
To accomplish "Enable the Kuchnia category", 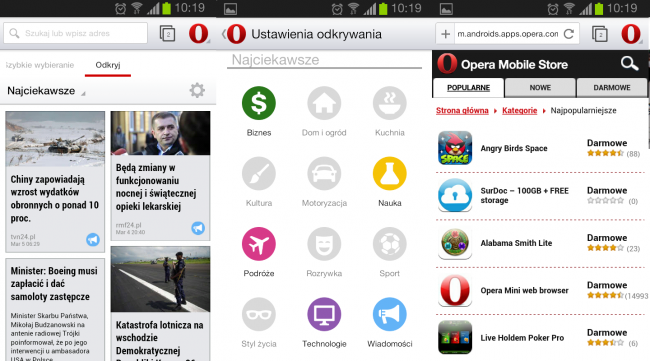I will coord(390,103).
